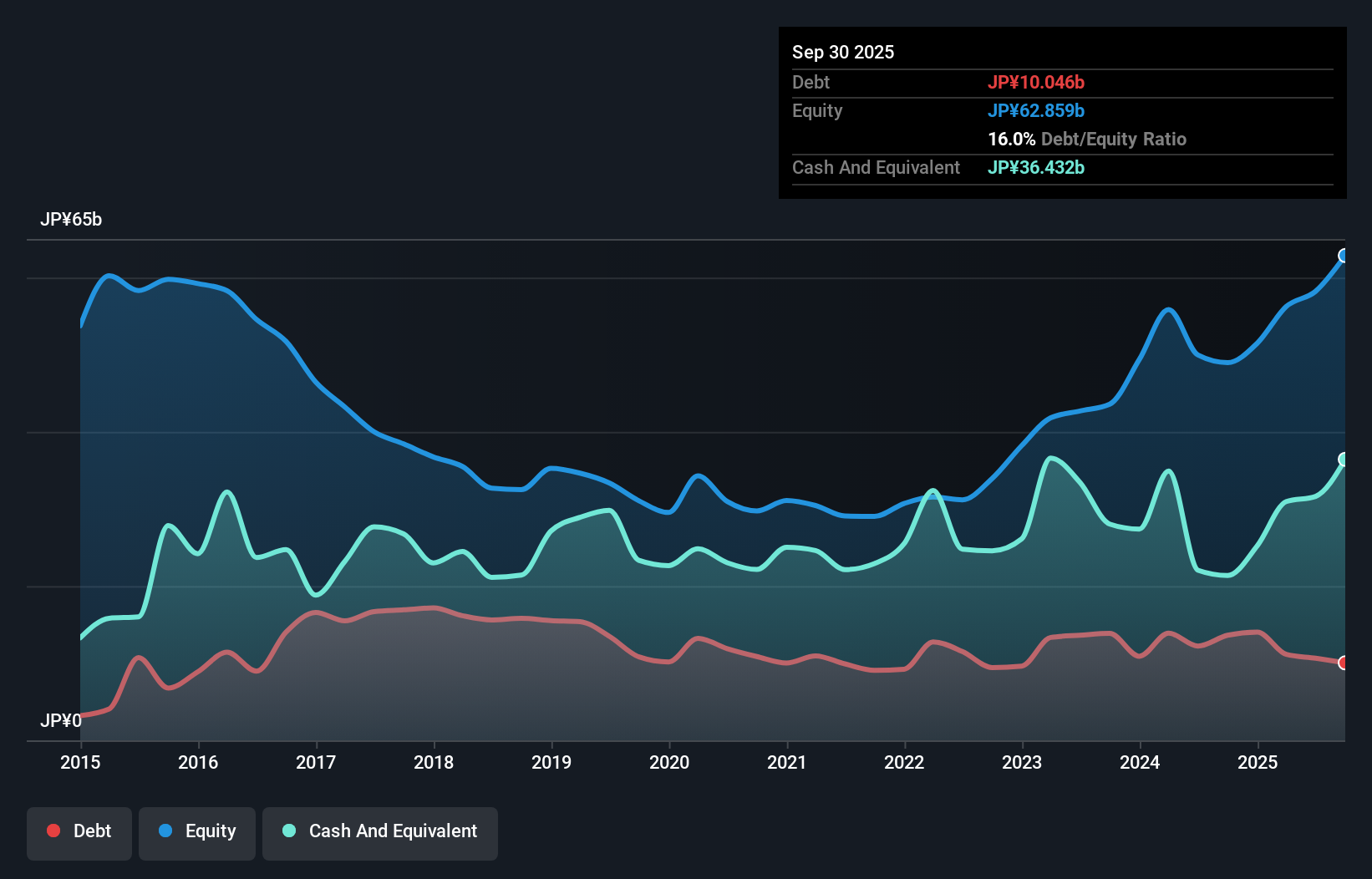Select the Cash endpoint marker on the chart
The height and width of the screenshot is (879, 1372).
pos(1343,459)
